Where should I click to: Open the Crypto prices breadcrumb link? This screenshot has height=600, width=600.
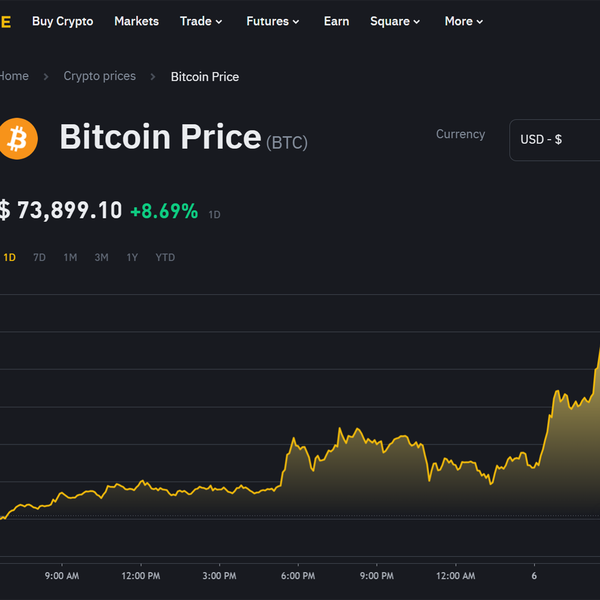point(99,76)
